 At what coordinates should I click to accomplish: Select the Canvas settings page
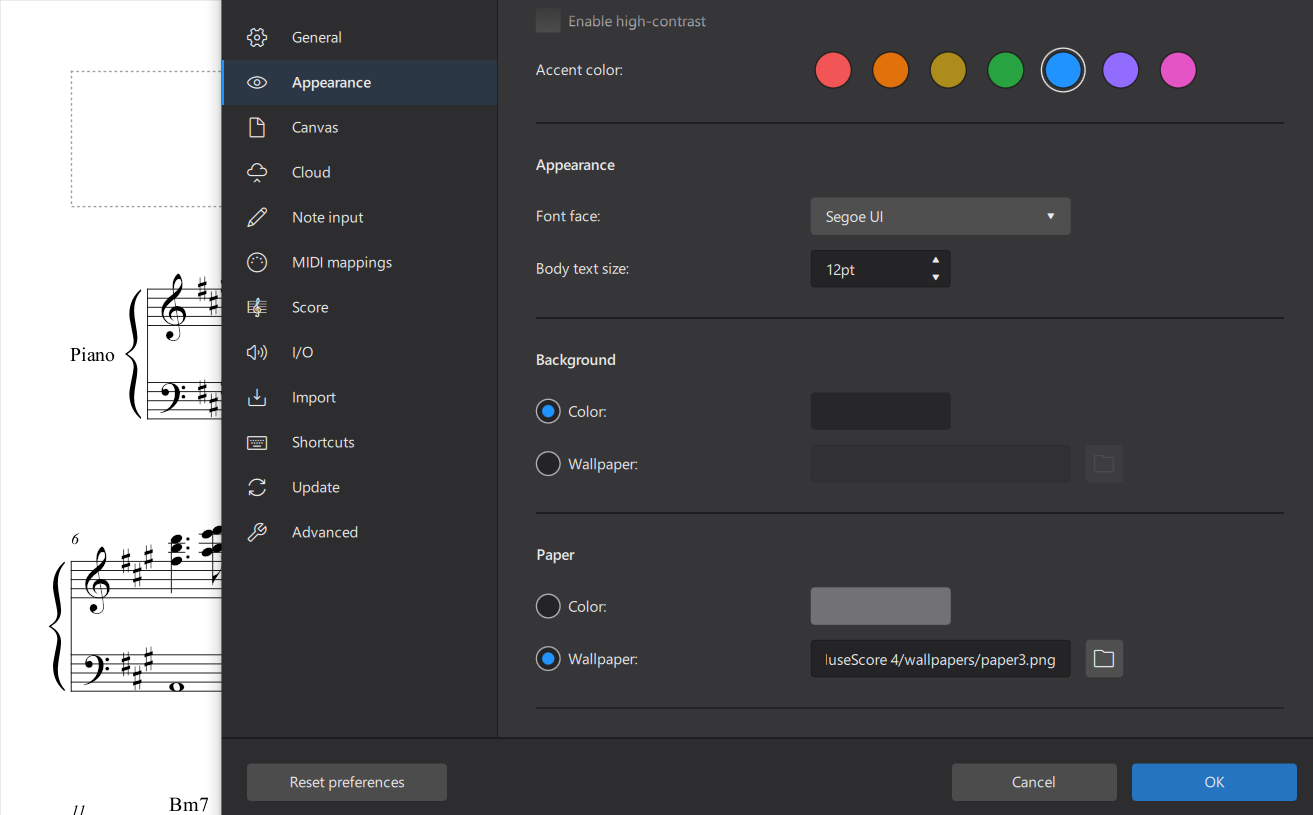point(315,127)
